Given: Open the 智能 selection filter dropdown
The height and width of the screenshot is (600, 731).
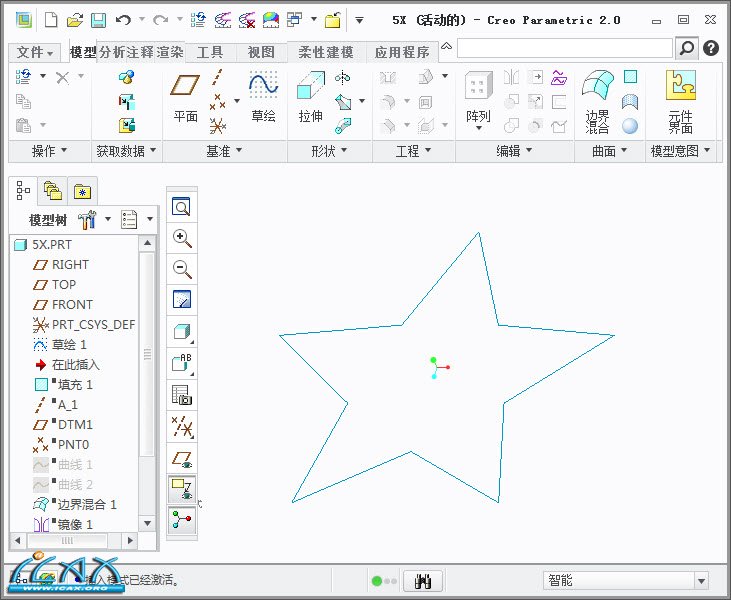Looking at the screenshot, I should 625,581.
